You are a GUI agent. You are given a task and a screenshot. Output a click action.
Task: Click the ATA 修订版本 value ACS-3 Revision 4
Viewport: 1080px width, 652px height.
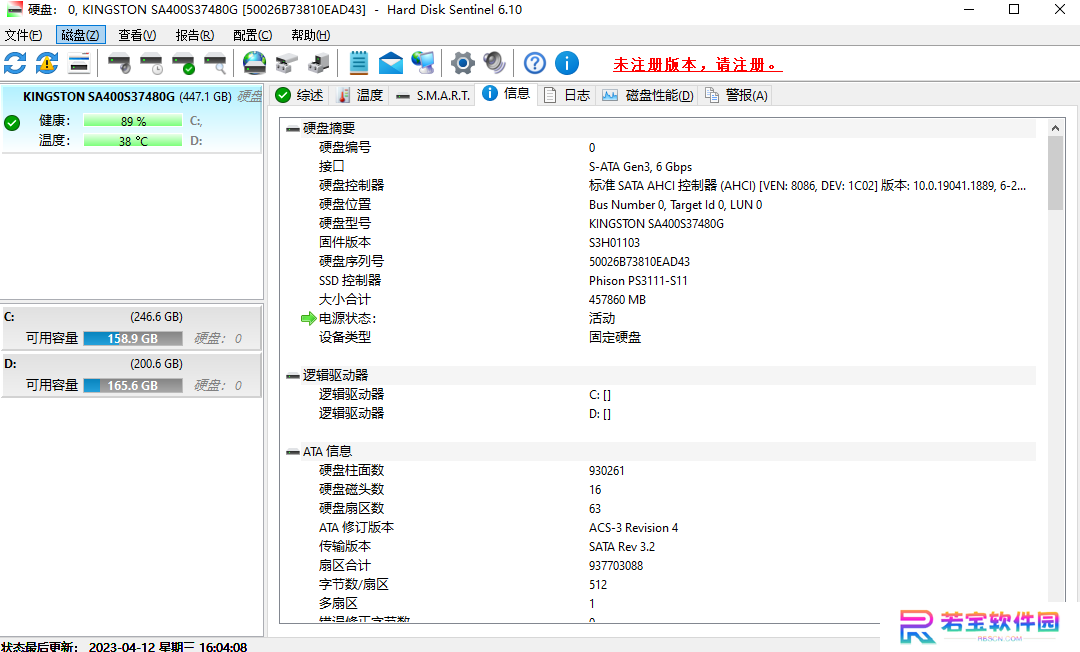tap(633, 528)
